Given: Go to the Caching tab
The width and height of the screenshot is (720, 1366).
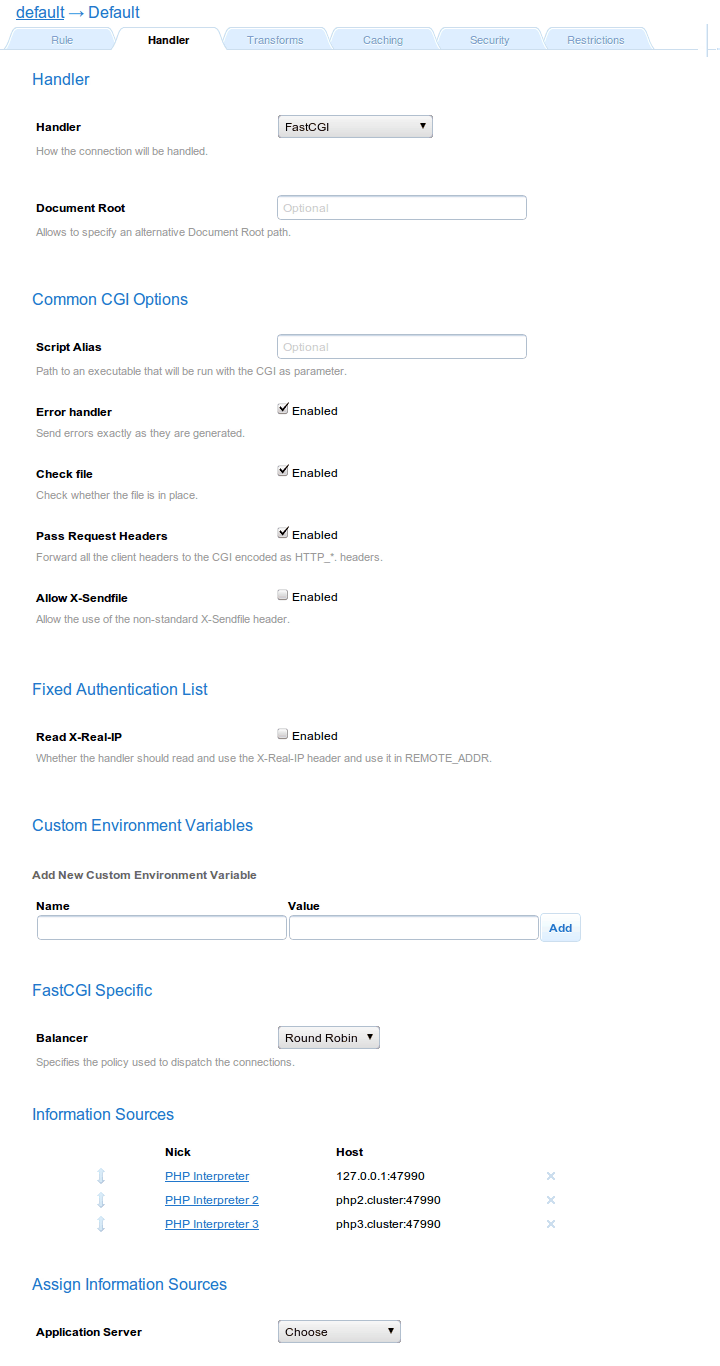Looking at the screenshot, I should coord(382,40).
